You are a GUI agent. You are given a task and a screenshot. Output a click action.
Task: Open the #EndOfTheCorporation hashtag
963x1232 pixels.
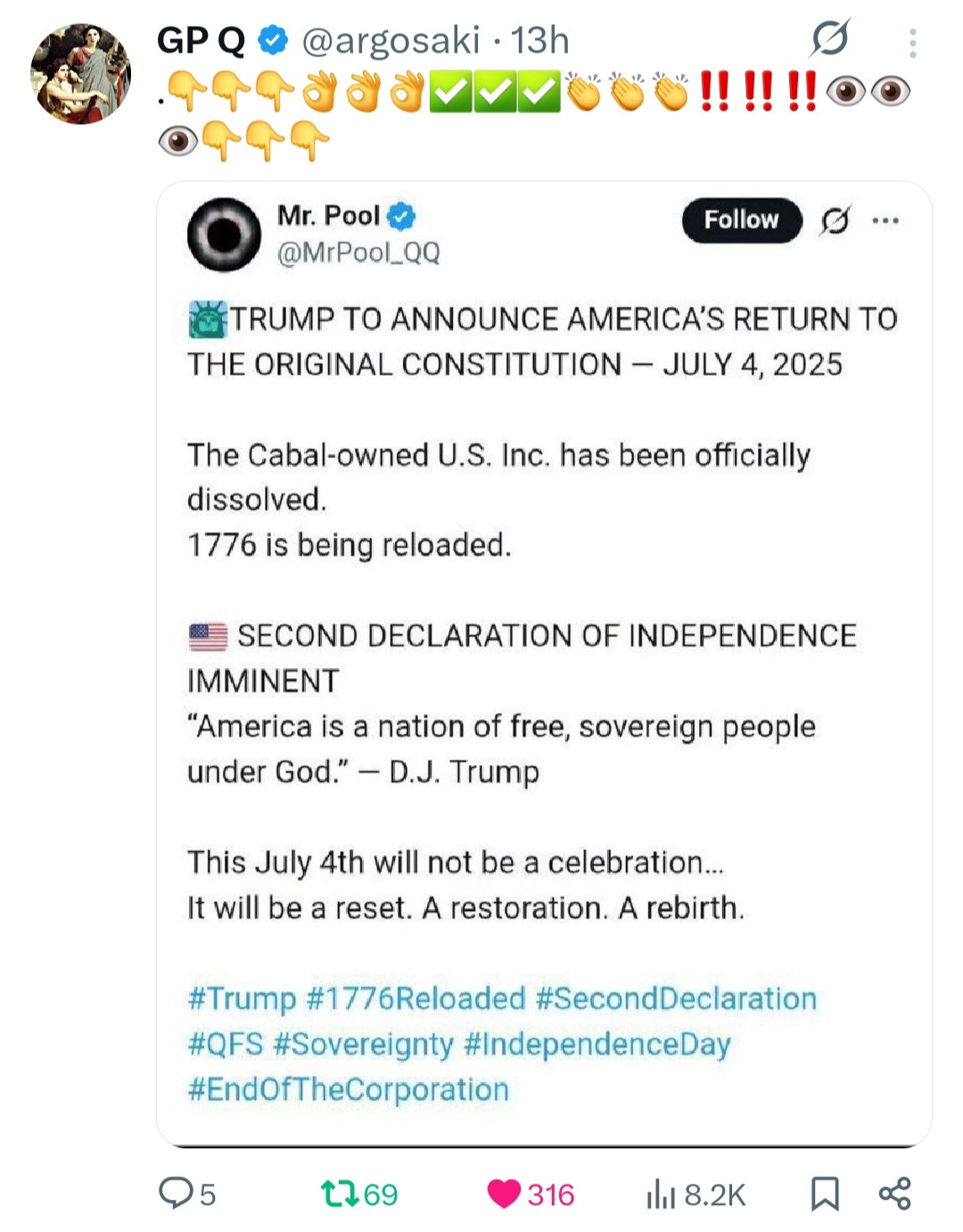(x=349, y=1089)
